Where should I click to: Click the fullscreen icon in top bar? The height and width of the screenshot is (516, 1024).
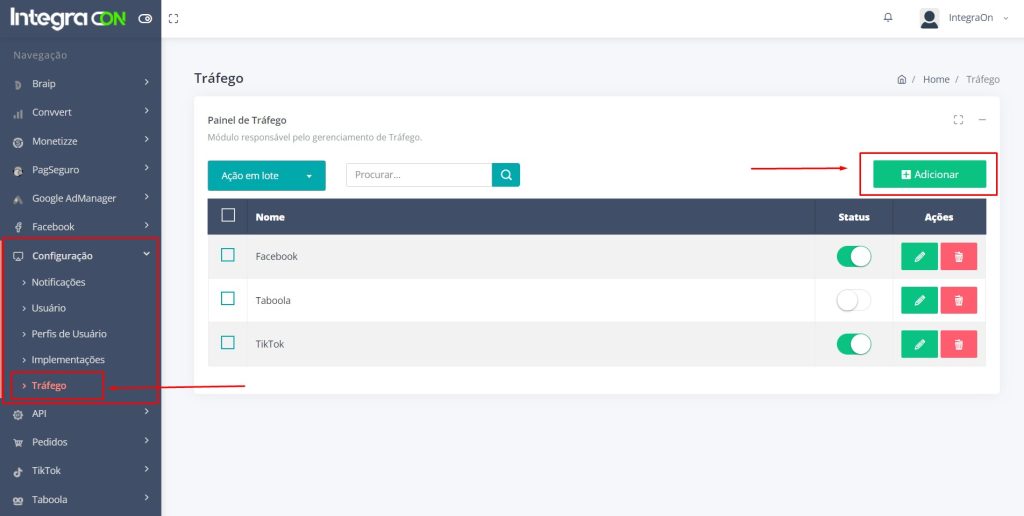click(174, 18)
